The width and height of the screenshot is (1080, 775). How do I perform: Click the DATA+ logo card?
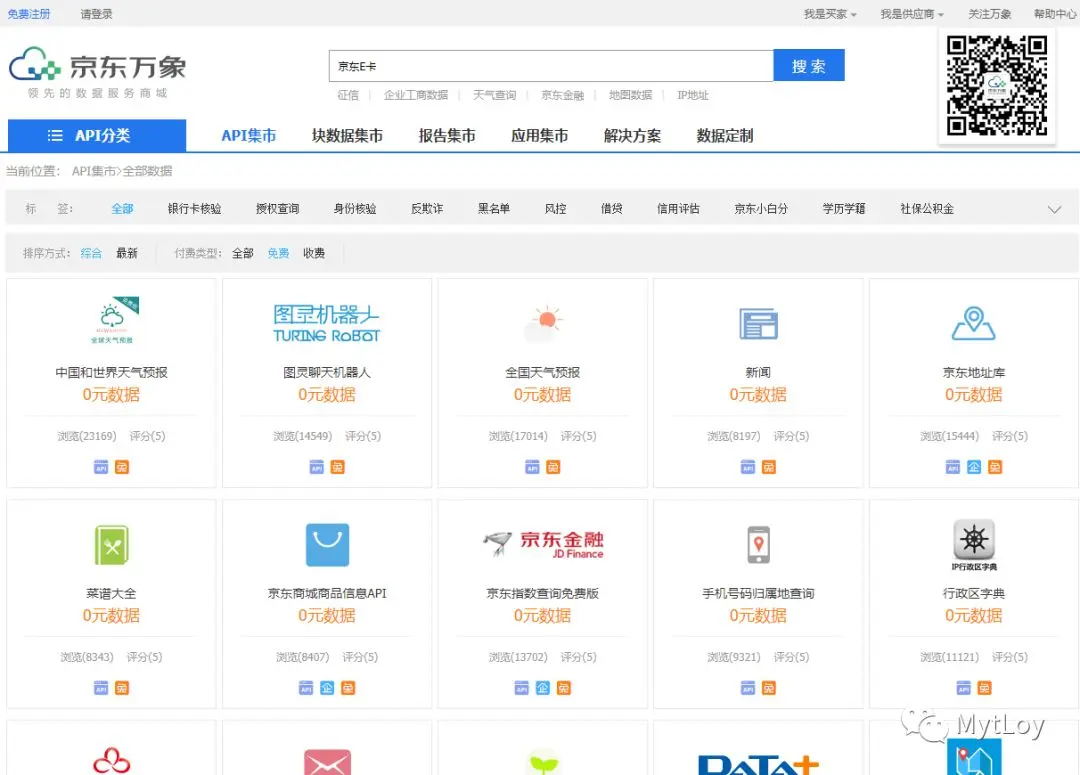tap(758, 764)
